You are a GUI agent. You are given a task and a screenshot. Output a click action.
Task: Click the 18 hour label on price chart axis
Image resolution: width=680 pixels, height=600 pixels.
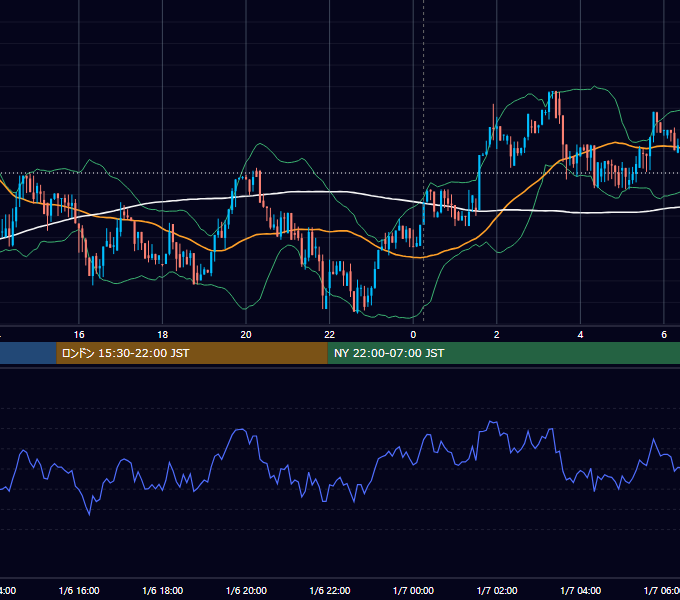coord(163,335)
